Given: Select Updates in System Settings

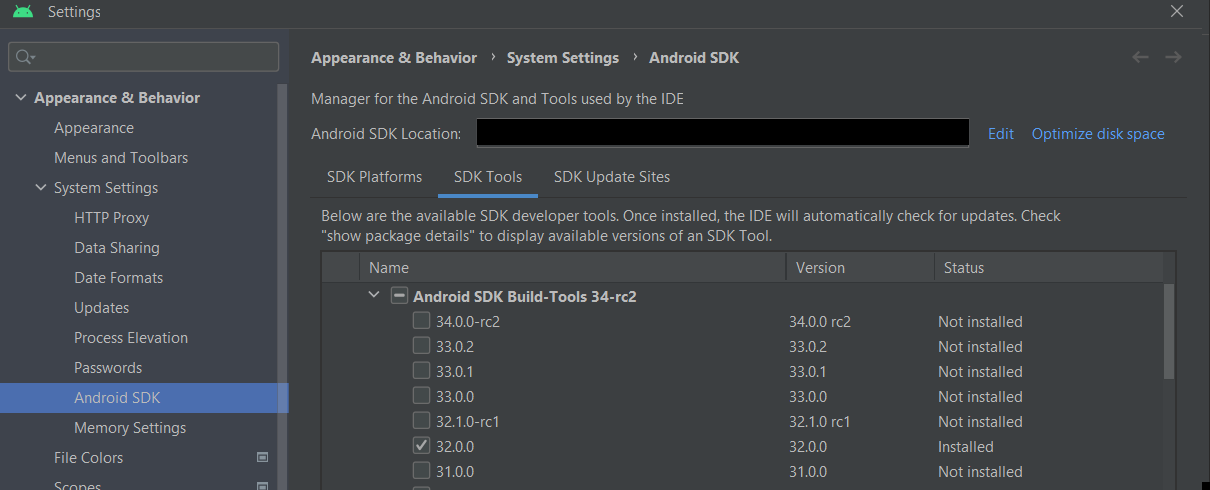Looking at the screenshot, I should (102, 308).
